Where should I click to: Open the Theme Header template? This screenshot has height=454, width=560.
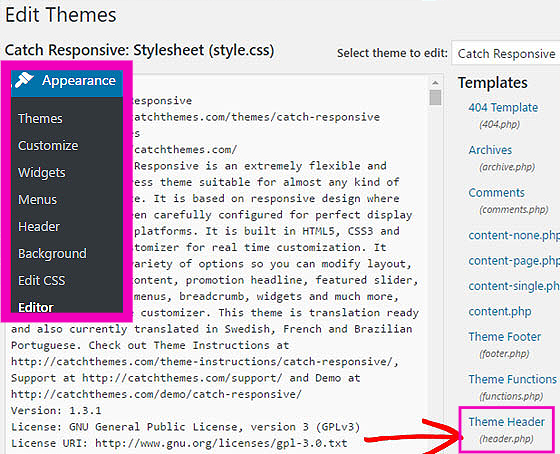[x=507, y=422]
